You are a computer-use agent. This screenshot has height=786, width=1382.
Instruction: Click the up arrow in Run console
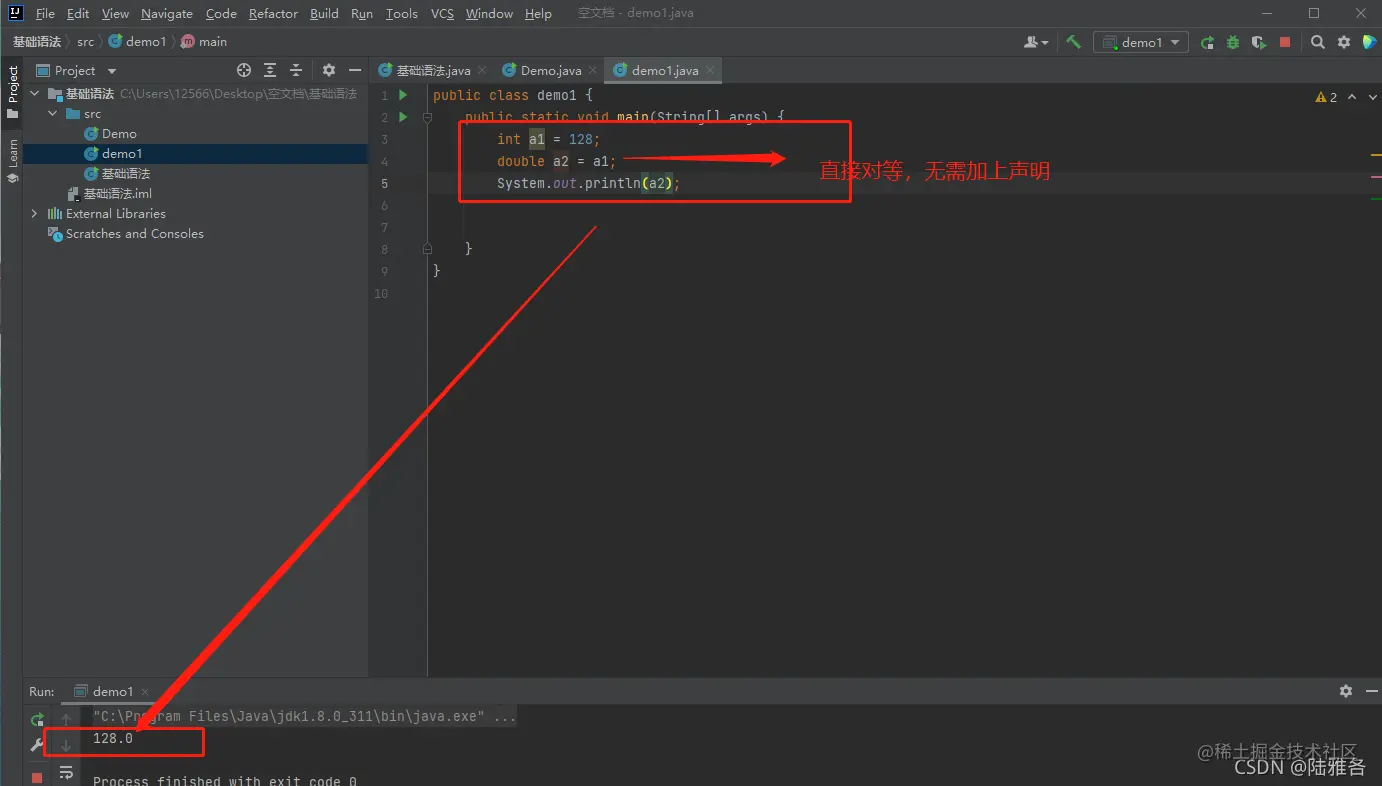(x=66, y=719)
